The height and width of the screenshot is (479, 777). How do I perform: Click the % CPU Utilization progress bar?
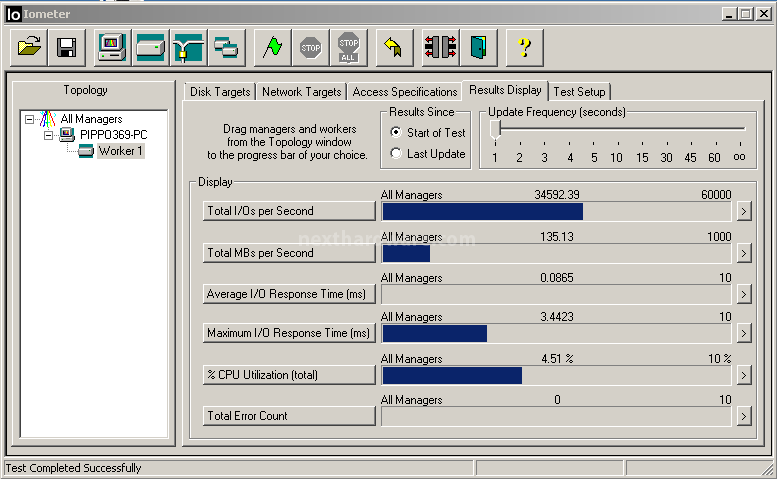click(556, 375)
